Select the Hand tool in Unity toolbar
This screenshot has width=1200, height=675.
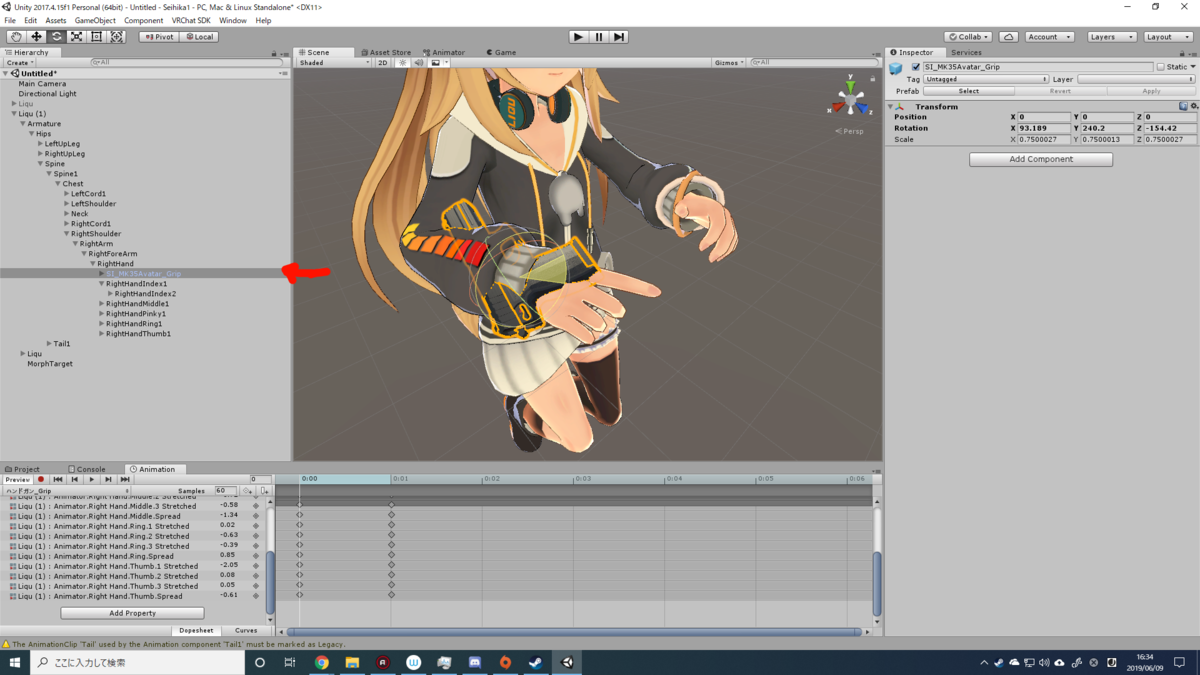16,37
